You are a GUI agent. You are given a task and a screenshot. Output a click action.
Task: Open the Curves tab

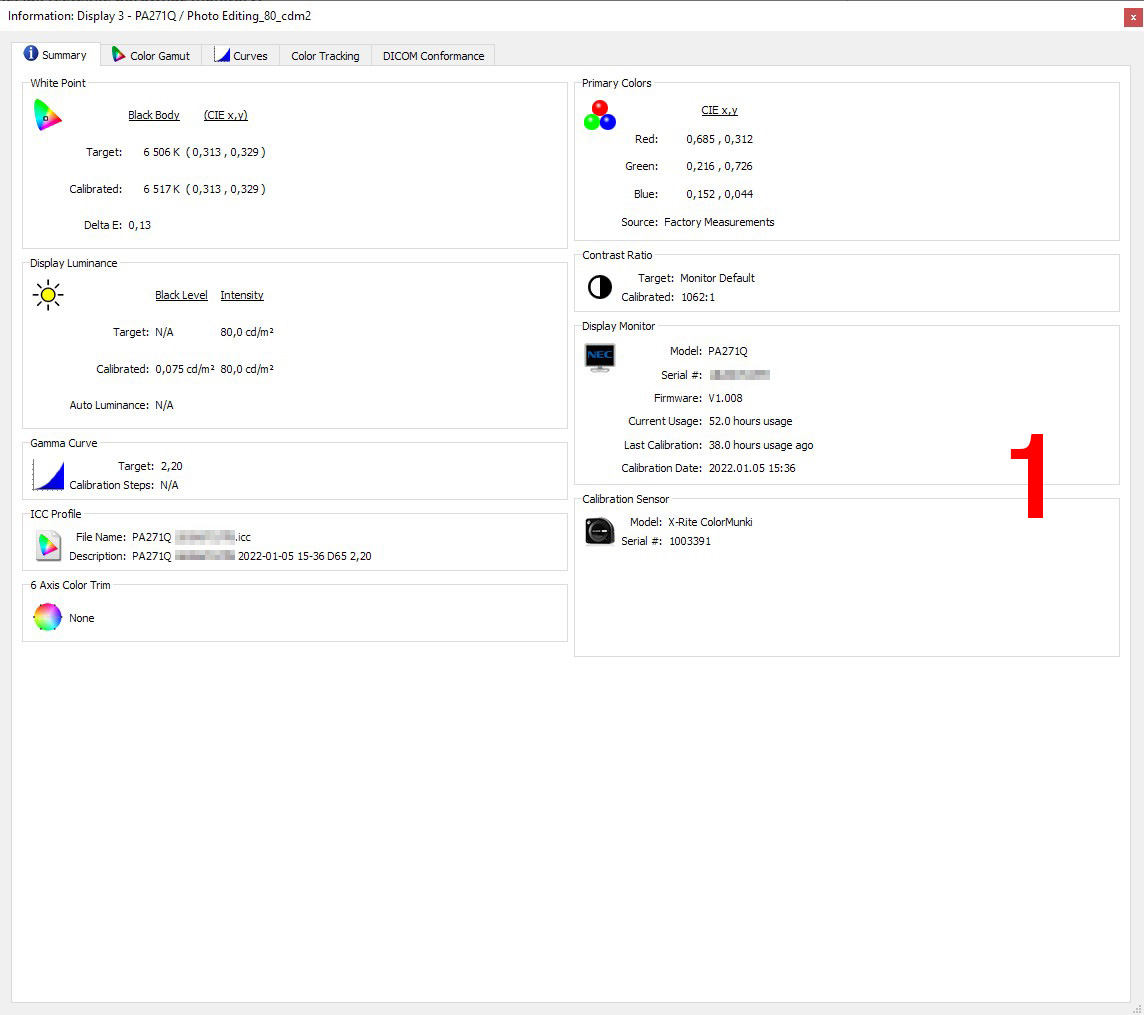point(241,56)
